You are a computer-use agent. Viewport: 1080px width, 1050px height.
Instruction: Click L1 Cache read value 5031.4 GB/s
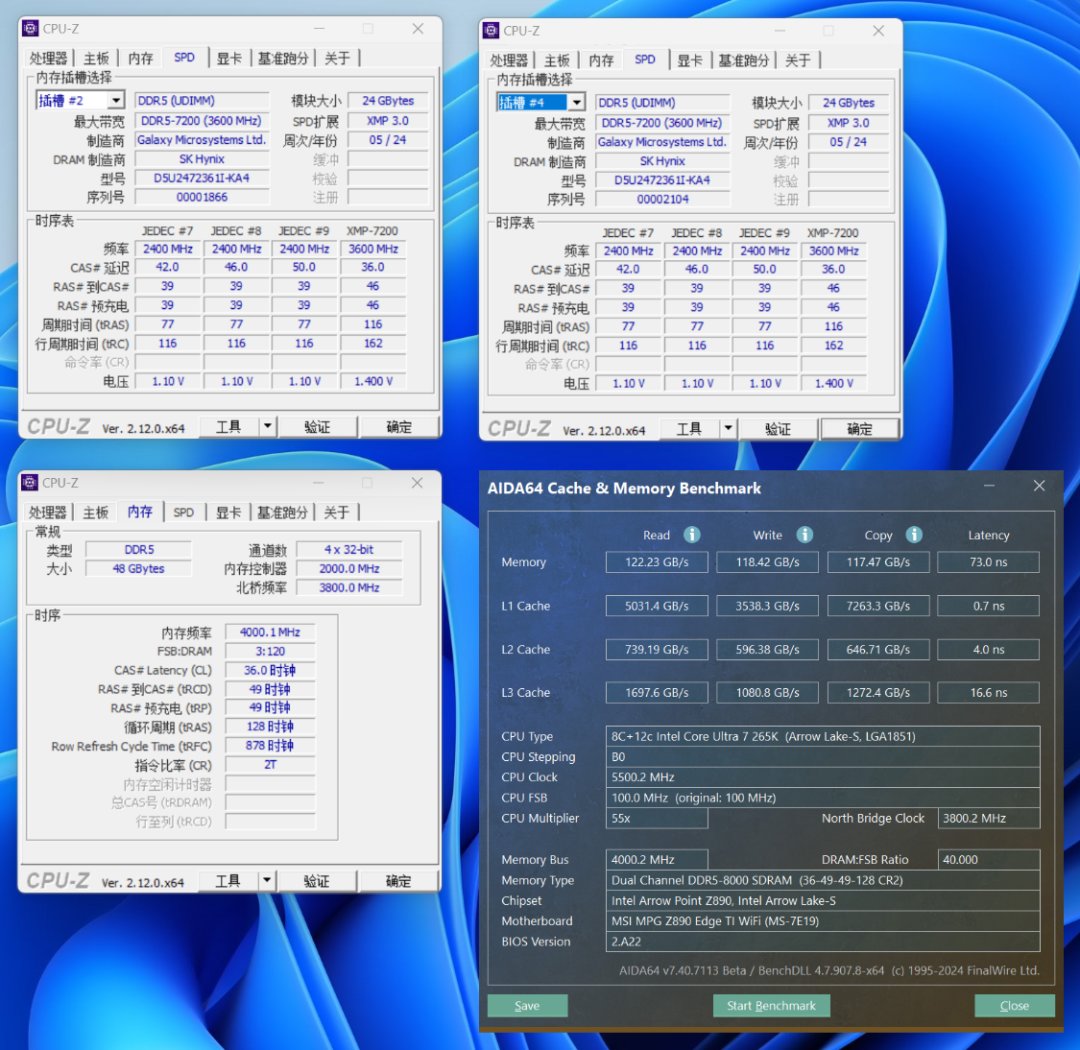tap(657, 606)
